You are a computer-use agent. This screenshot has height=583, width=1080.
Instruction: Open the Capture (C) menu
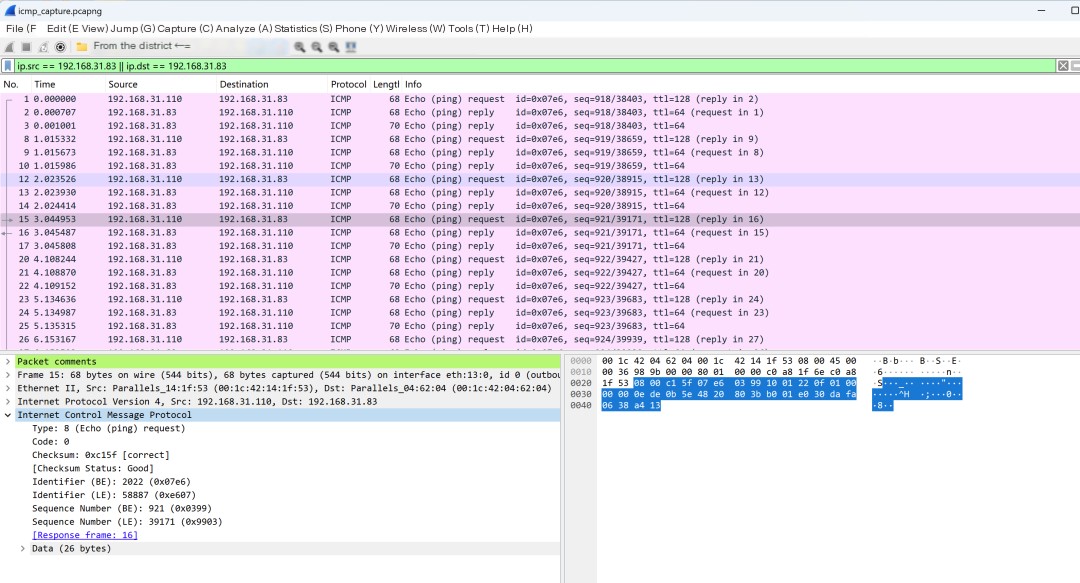pos(185,29)
